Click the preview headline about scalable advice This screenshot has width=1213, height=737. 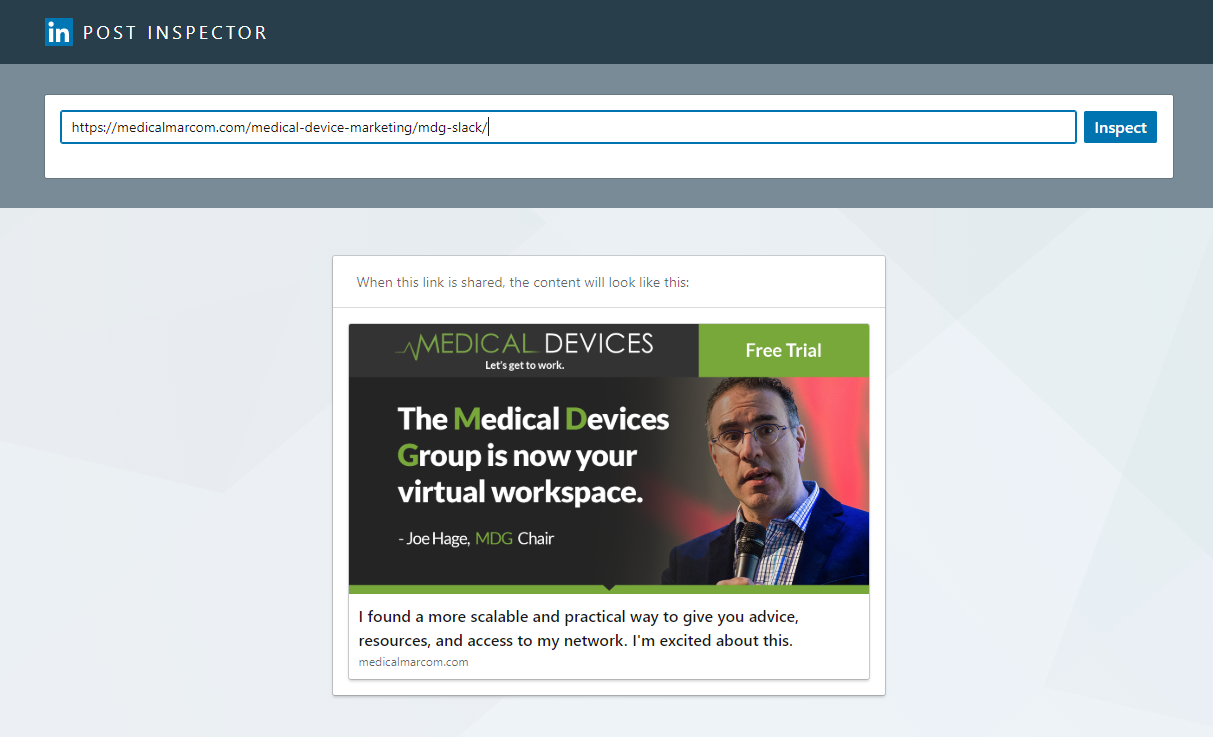click(x=579, y=628)
